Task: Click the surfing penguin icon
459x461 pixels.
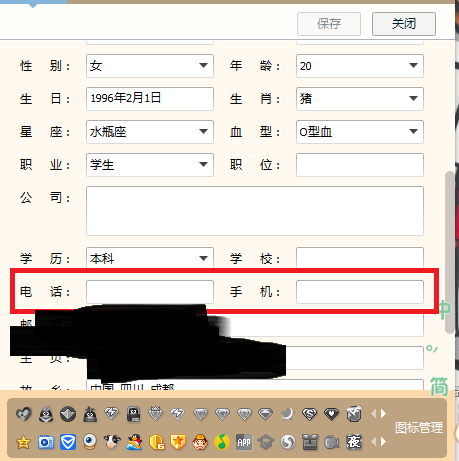Action: pyautogui.click(x=134, y=442)
